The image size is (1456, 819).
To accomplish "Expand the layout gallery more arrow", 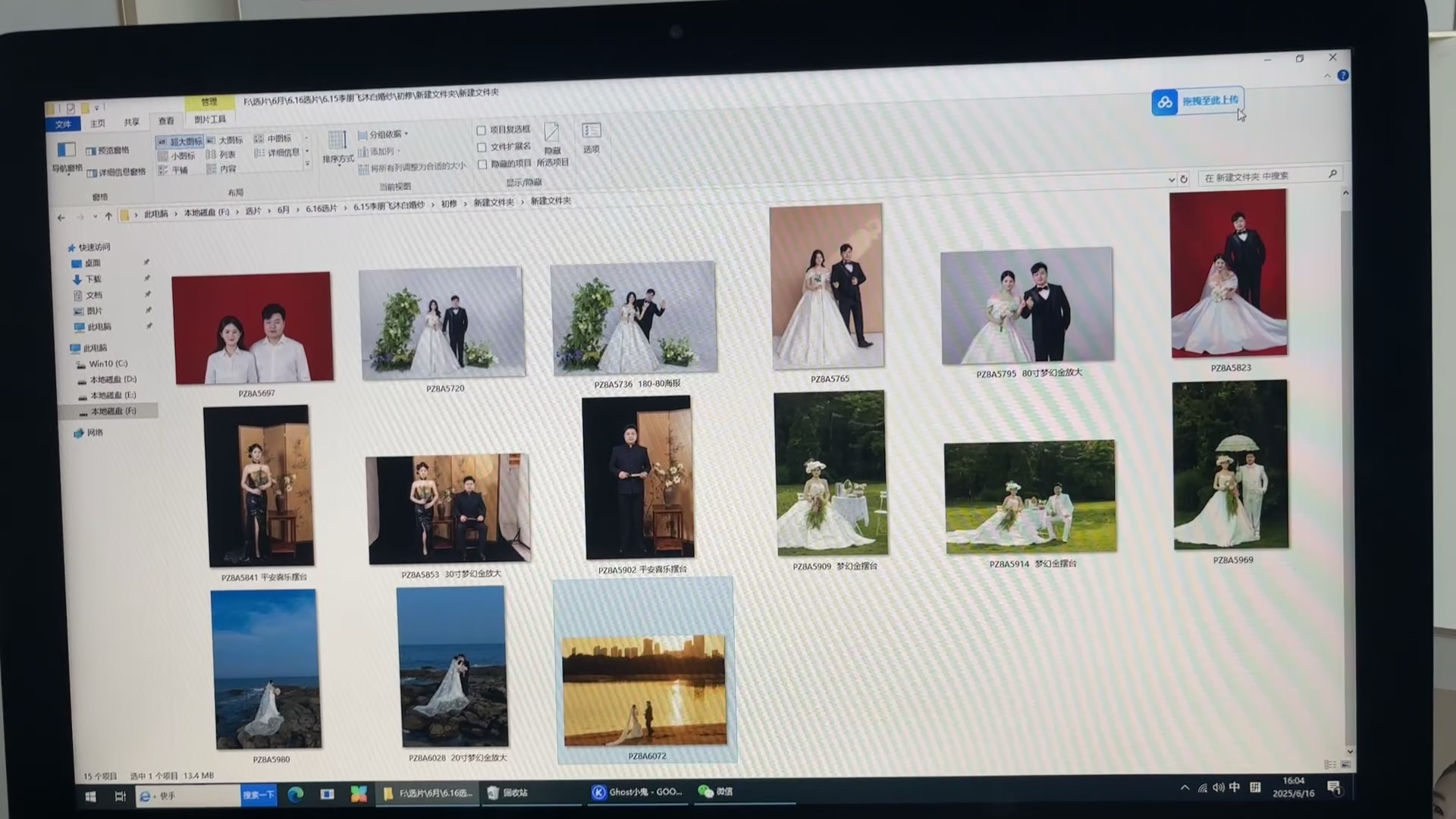I will click(x=307, y=163).
